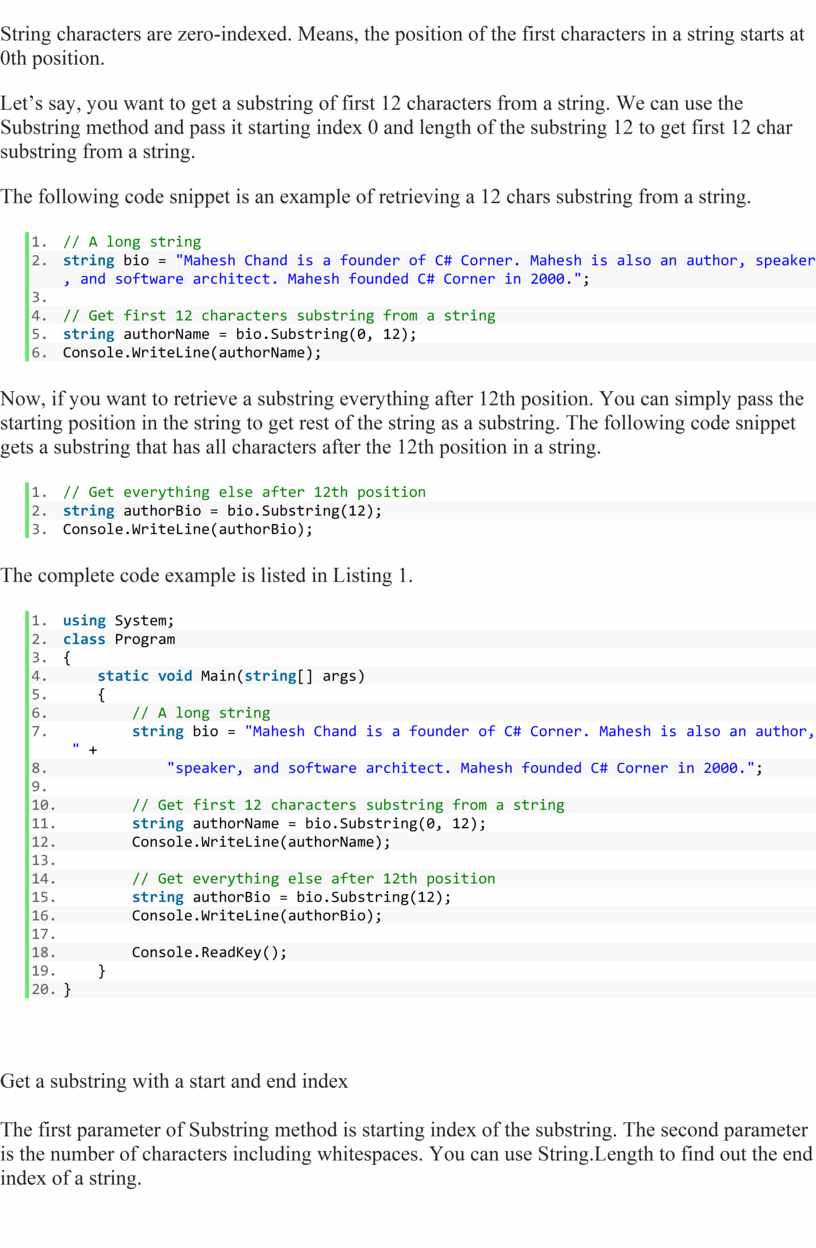The image size is (816, 1248).
Task: Click the paragraph starting with "Let's say"
Action: 400,128
